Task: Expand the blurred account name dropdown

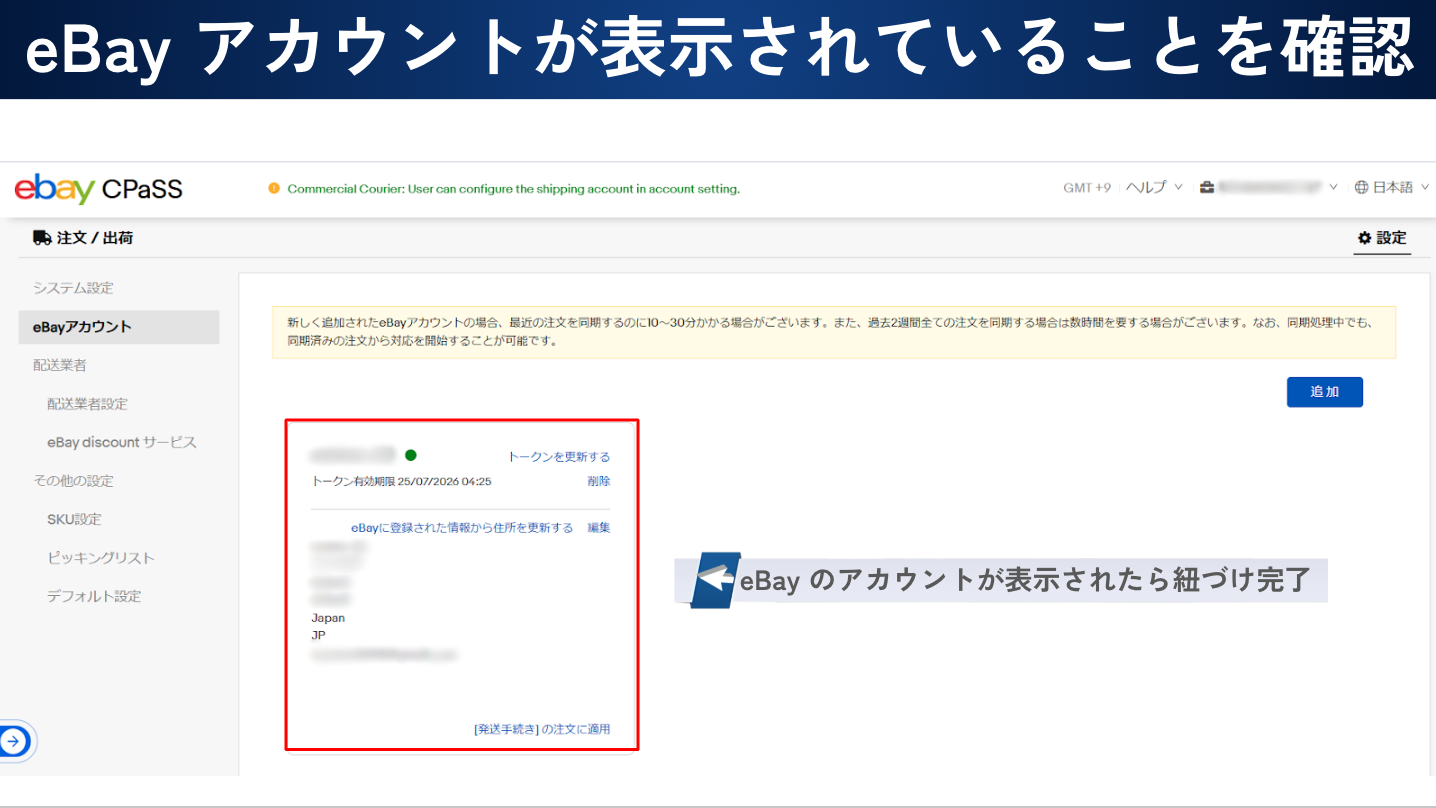Action: [1269, 187]
